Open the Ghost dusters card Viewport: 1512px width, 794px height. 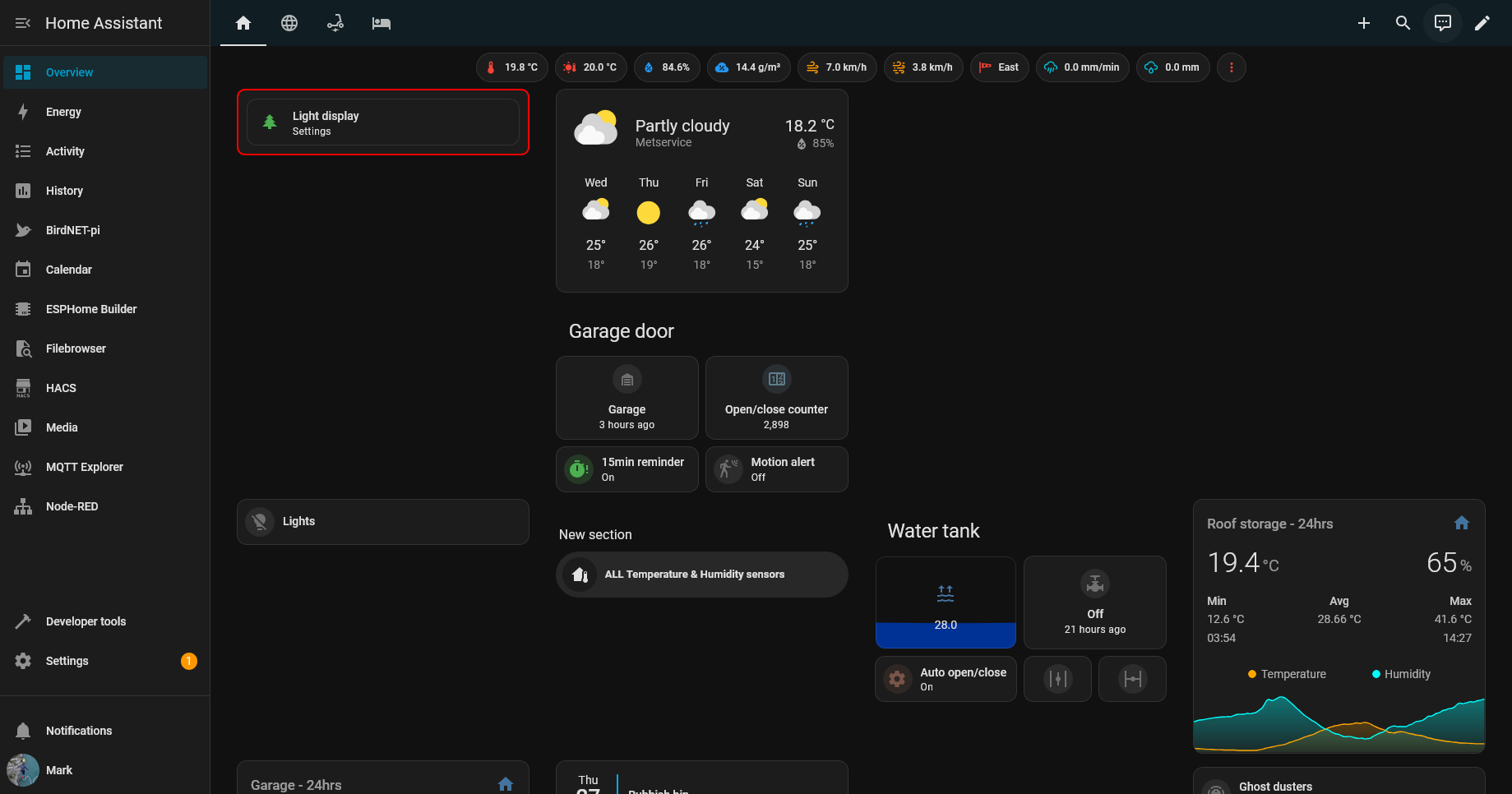pos(1339,782)
